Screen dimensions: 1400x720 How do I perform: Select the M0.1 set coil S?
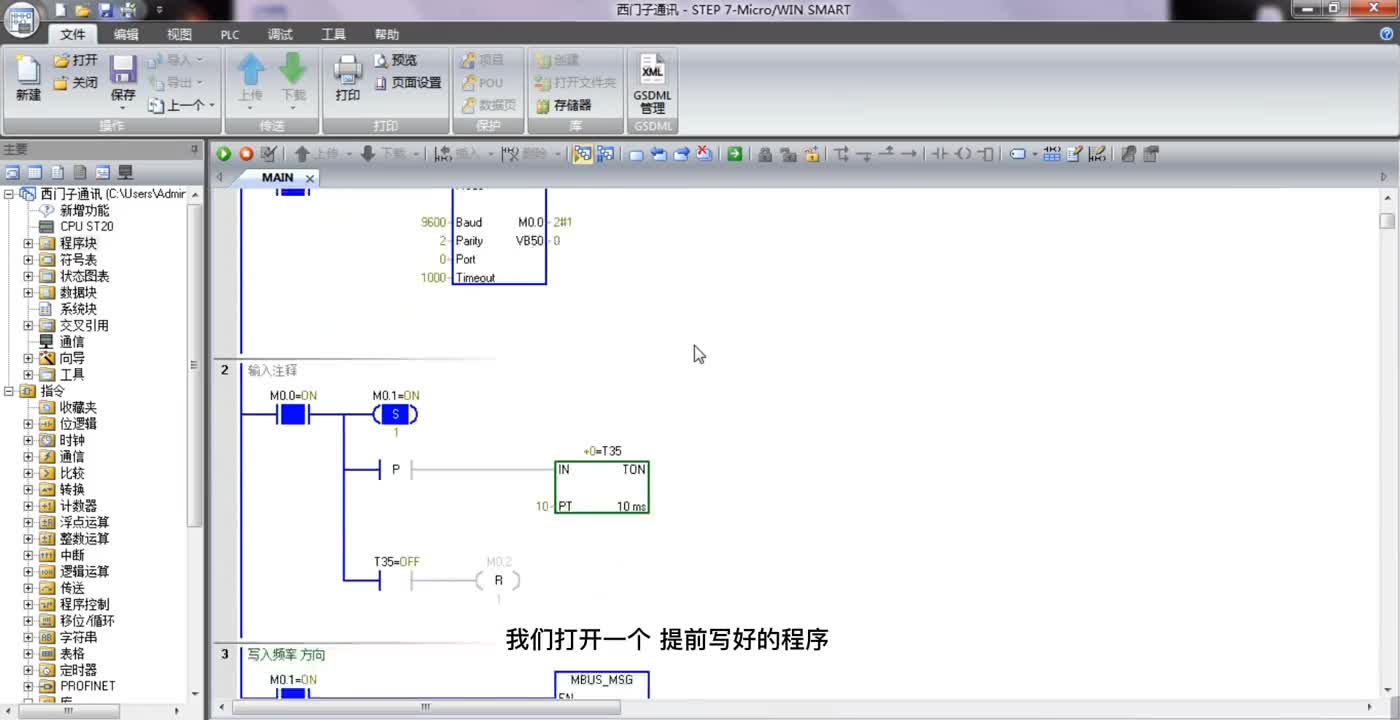pos(395,414)
